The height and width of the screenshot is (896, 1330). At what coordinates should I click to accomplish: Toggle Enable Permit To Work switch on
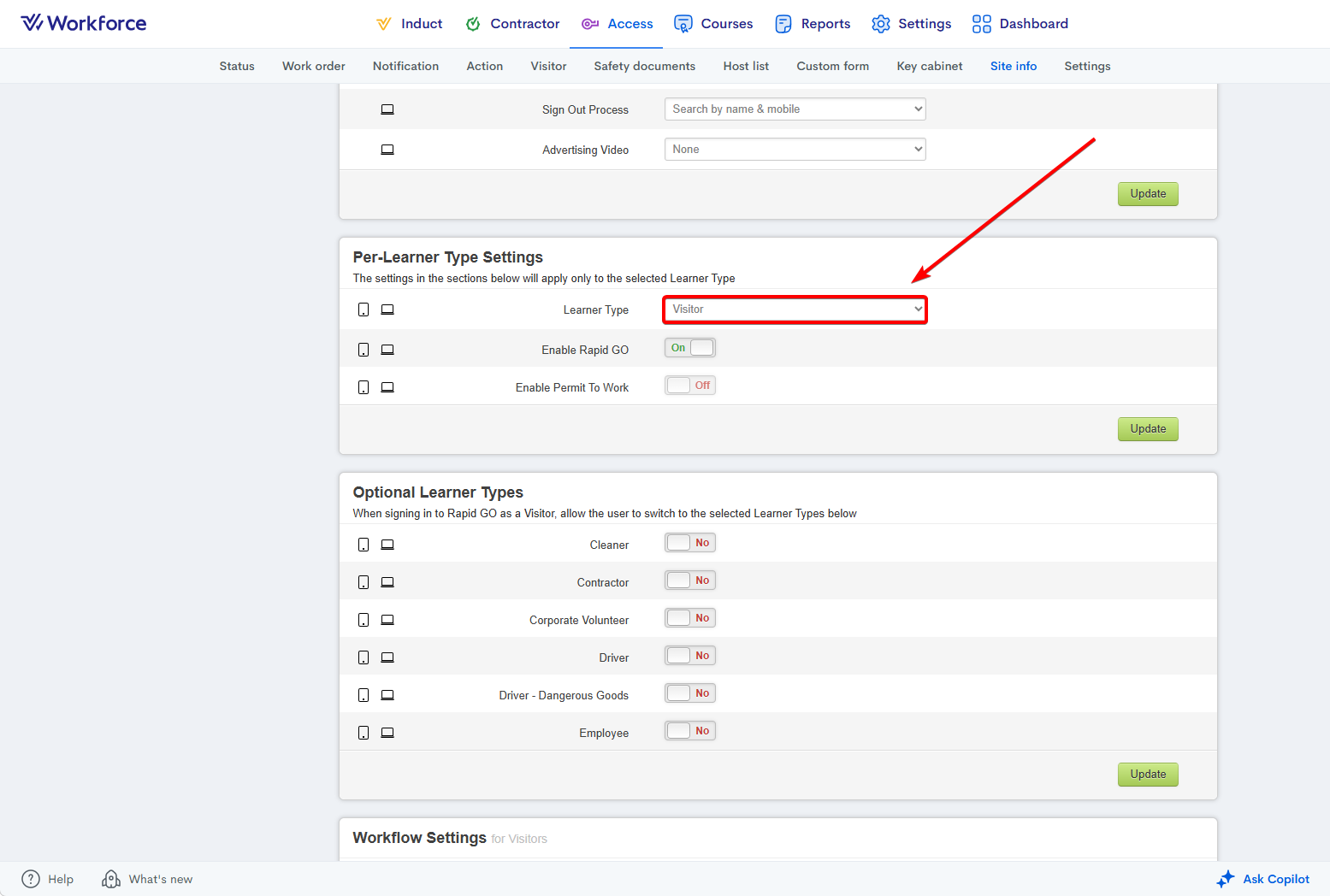point(690,386)
